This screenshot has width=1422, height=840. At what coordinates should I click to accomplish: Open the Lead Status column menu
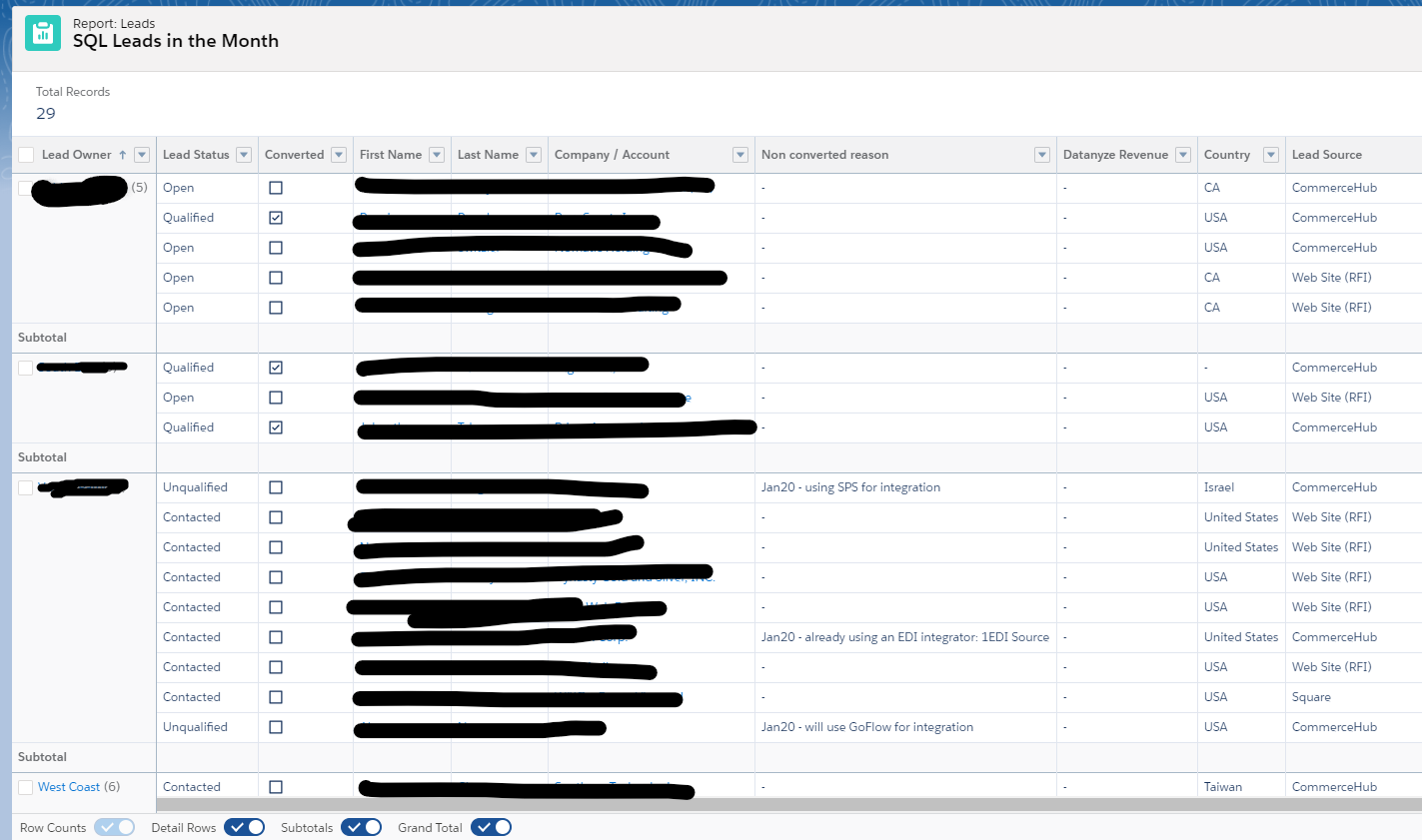click(x=241, y=154)
